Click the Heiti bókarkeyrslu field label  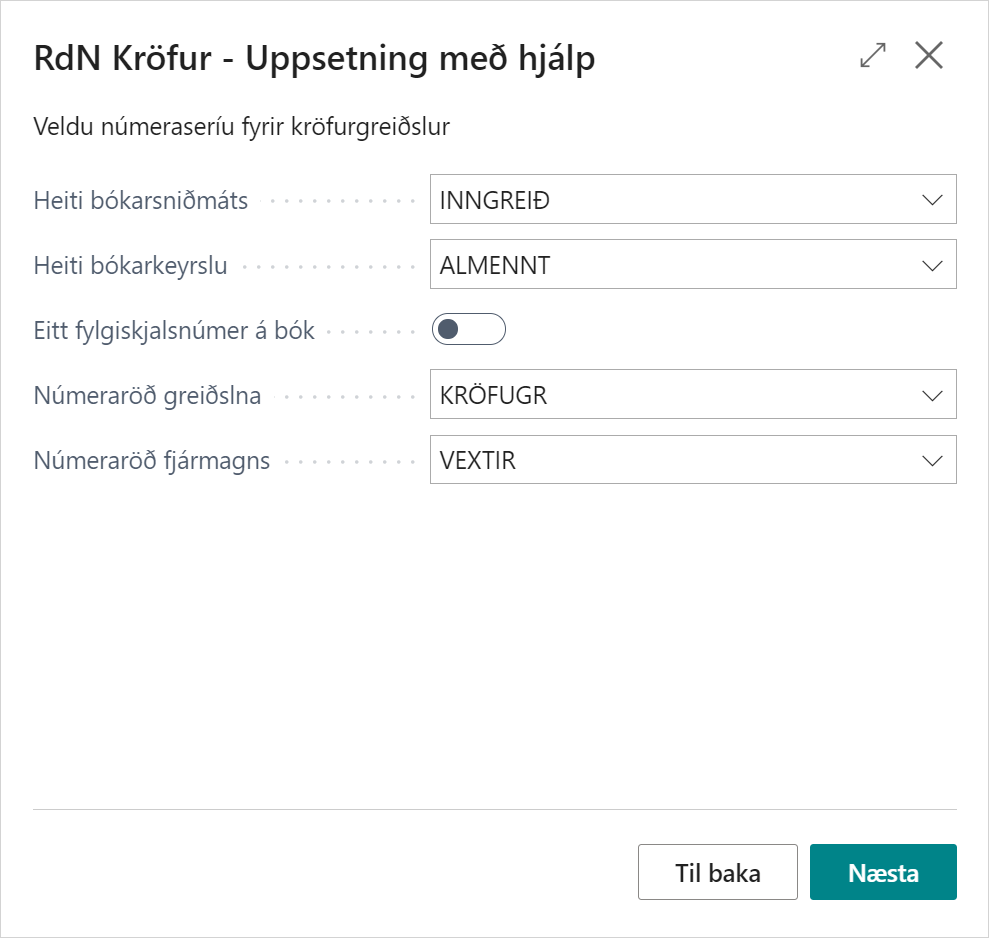(131, 266)
